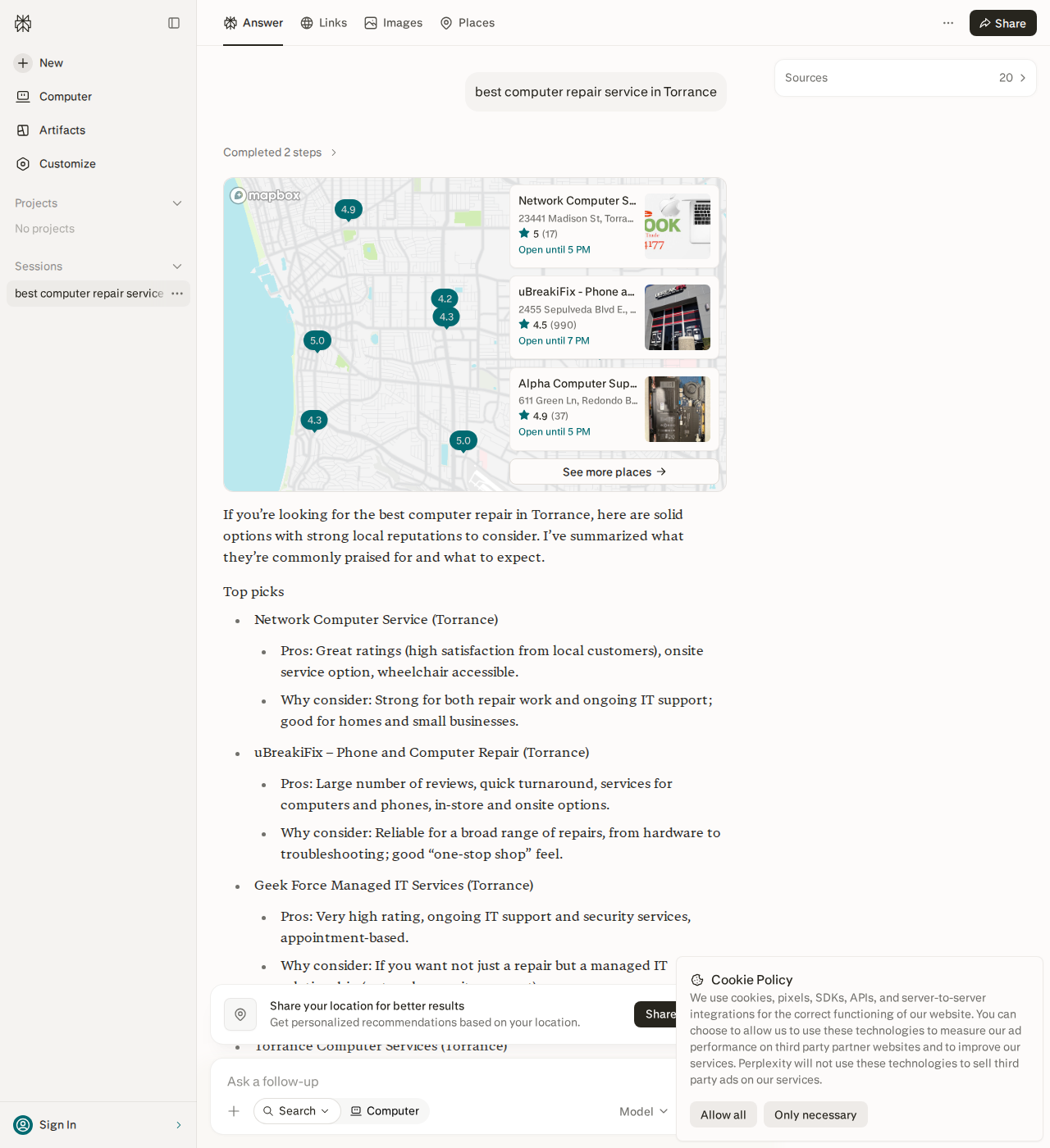Viewport: 1050px width, 1148px height.
Task: Collapse the Sessions section
Action: [177, 266]
